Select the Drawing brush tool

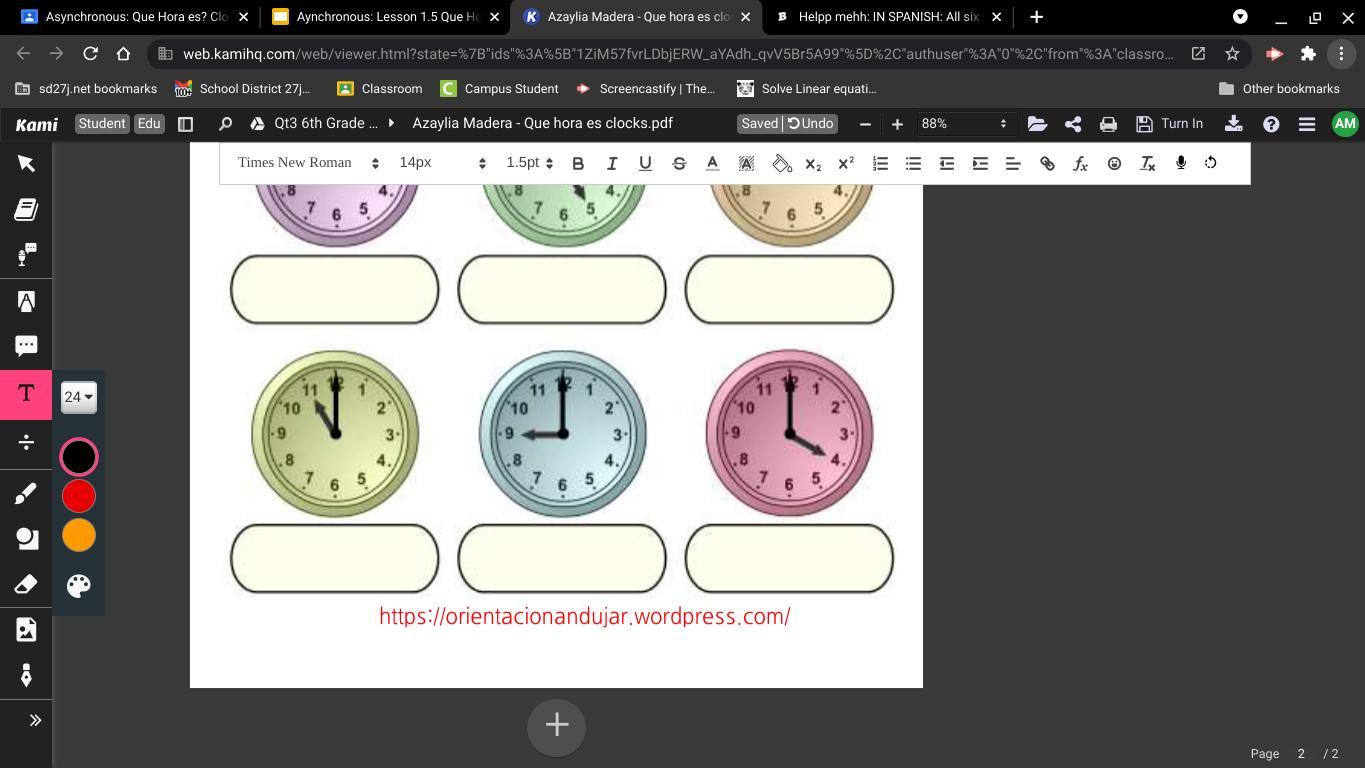26,493
